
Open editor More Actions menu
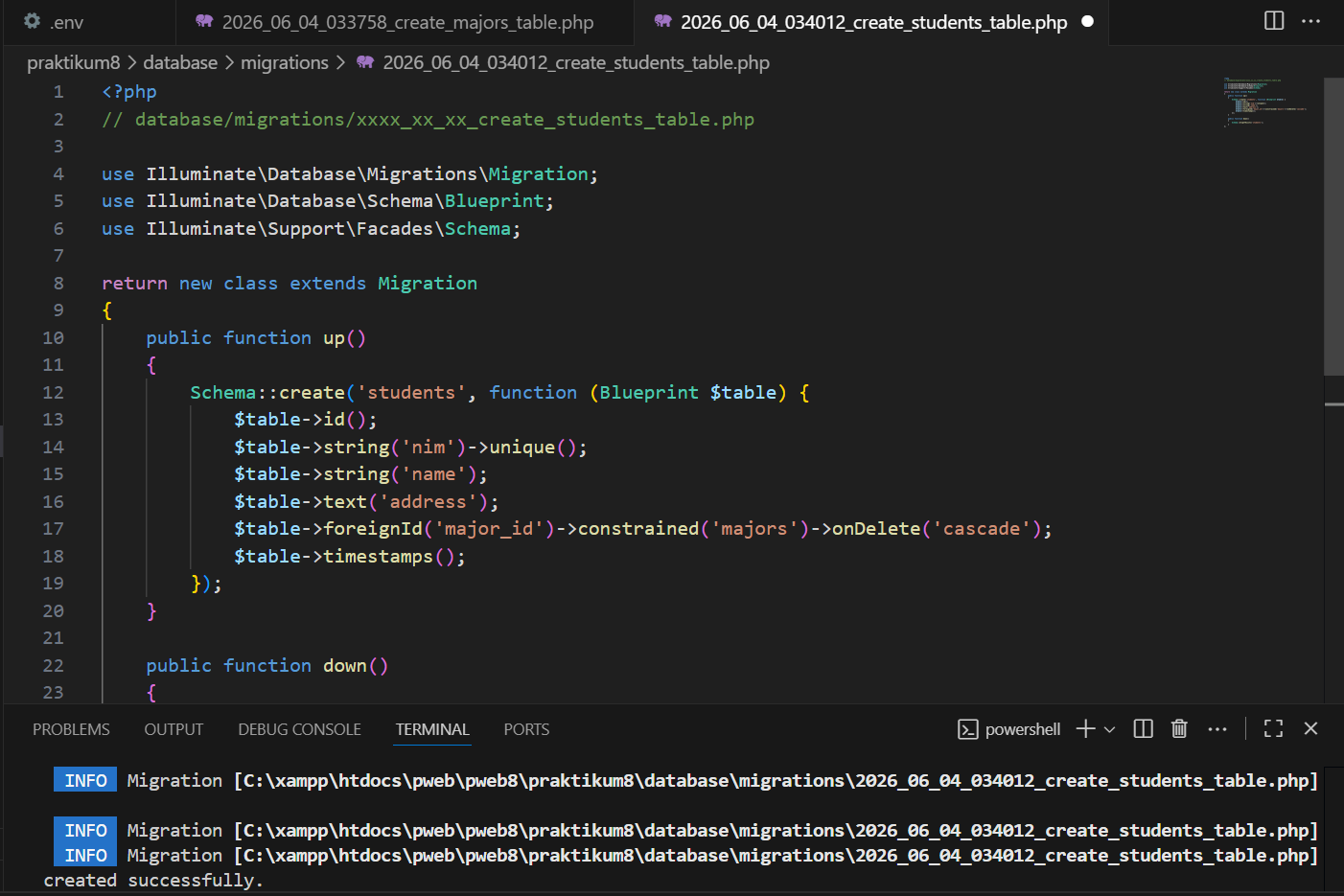coord(1311,21)
